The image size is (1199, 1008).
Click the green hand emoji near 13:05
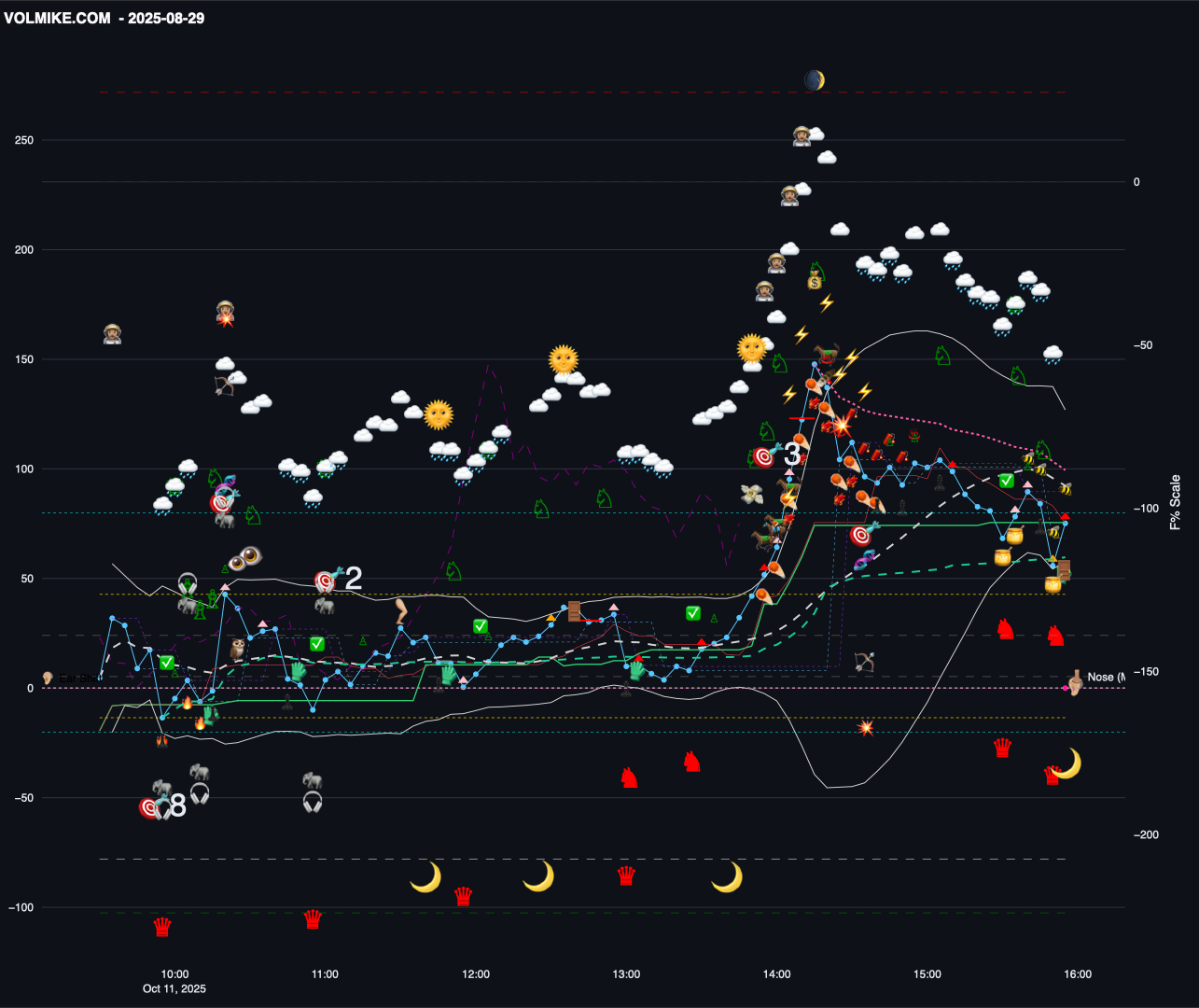click(x=636, y=670)
